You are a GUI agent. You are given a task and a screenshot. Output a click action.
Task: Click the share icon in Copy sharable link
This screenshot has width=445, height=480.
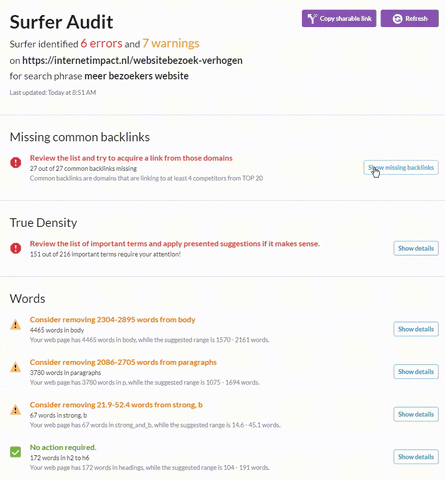click(312, 19)
